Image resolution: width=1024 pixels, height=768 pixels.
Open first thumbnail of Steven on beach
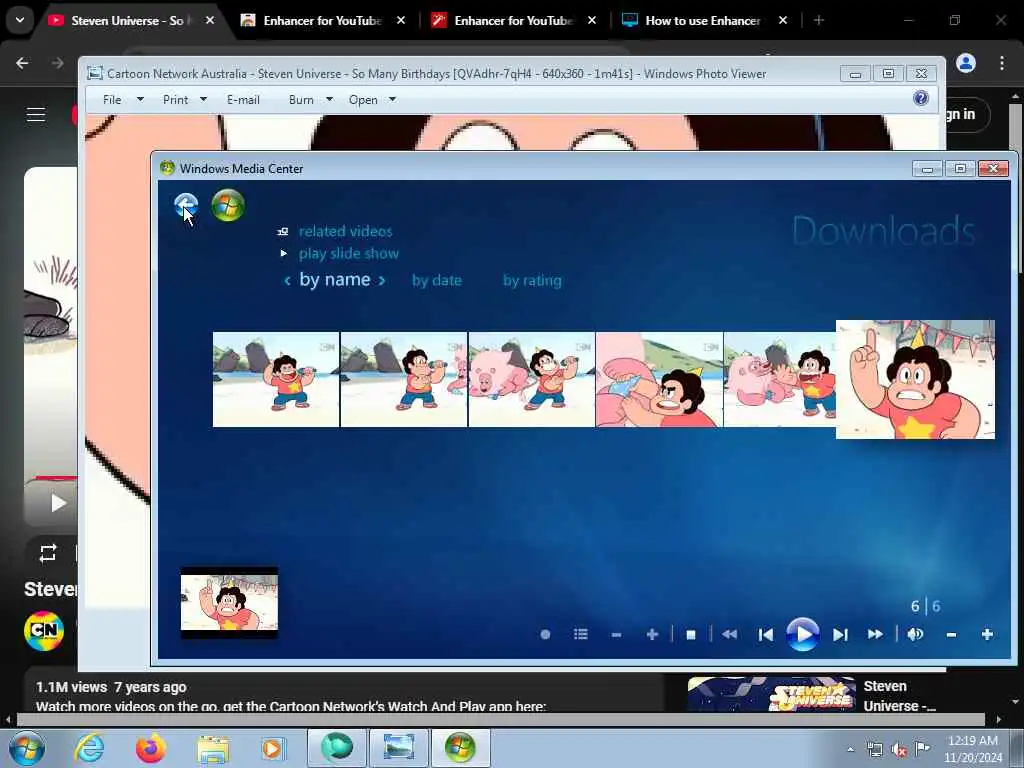pyautogui.click(x=276, y=379)
